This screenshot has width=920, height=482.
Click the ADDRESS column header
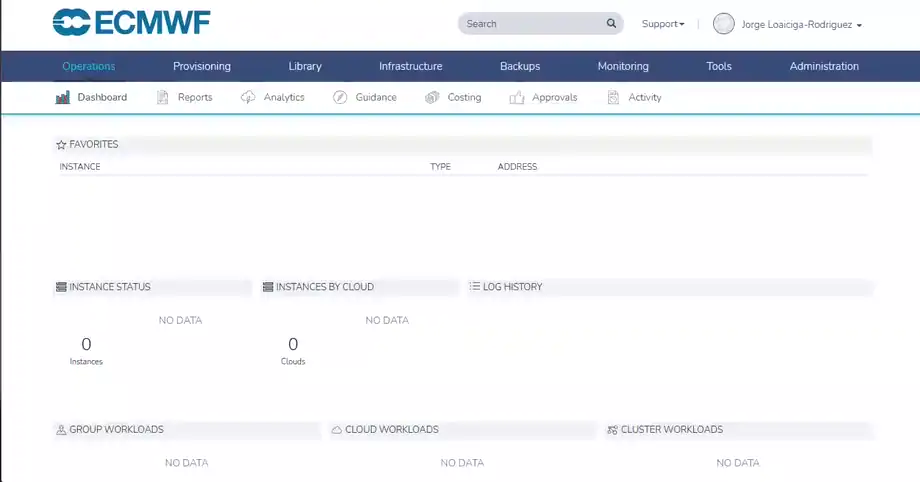pyautogui.click(x=517, y=167)
